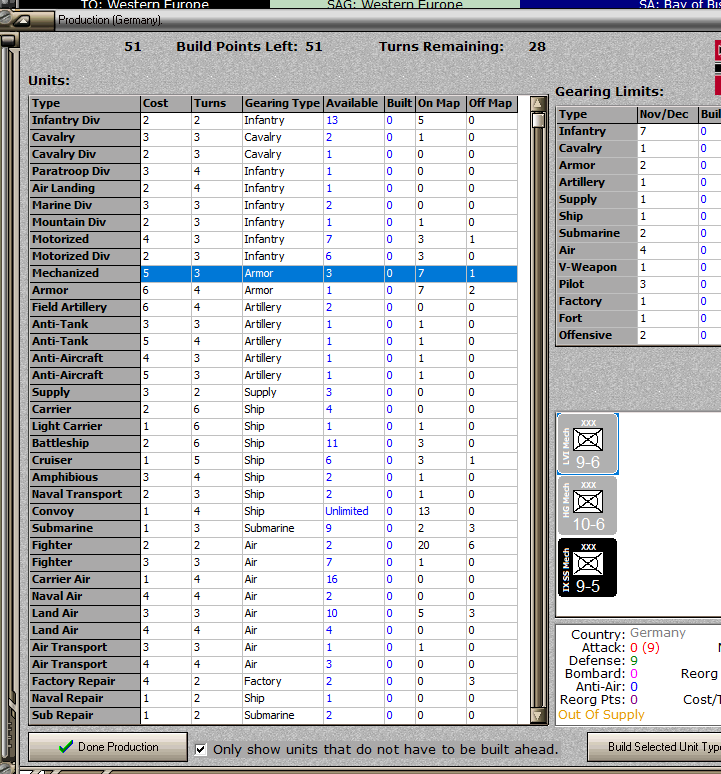Select the LVI Mech 9-6 unit counter
The height and width of the screenshot is (774, 721).
(x=587, y=444)
